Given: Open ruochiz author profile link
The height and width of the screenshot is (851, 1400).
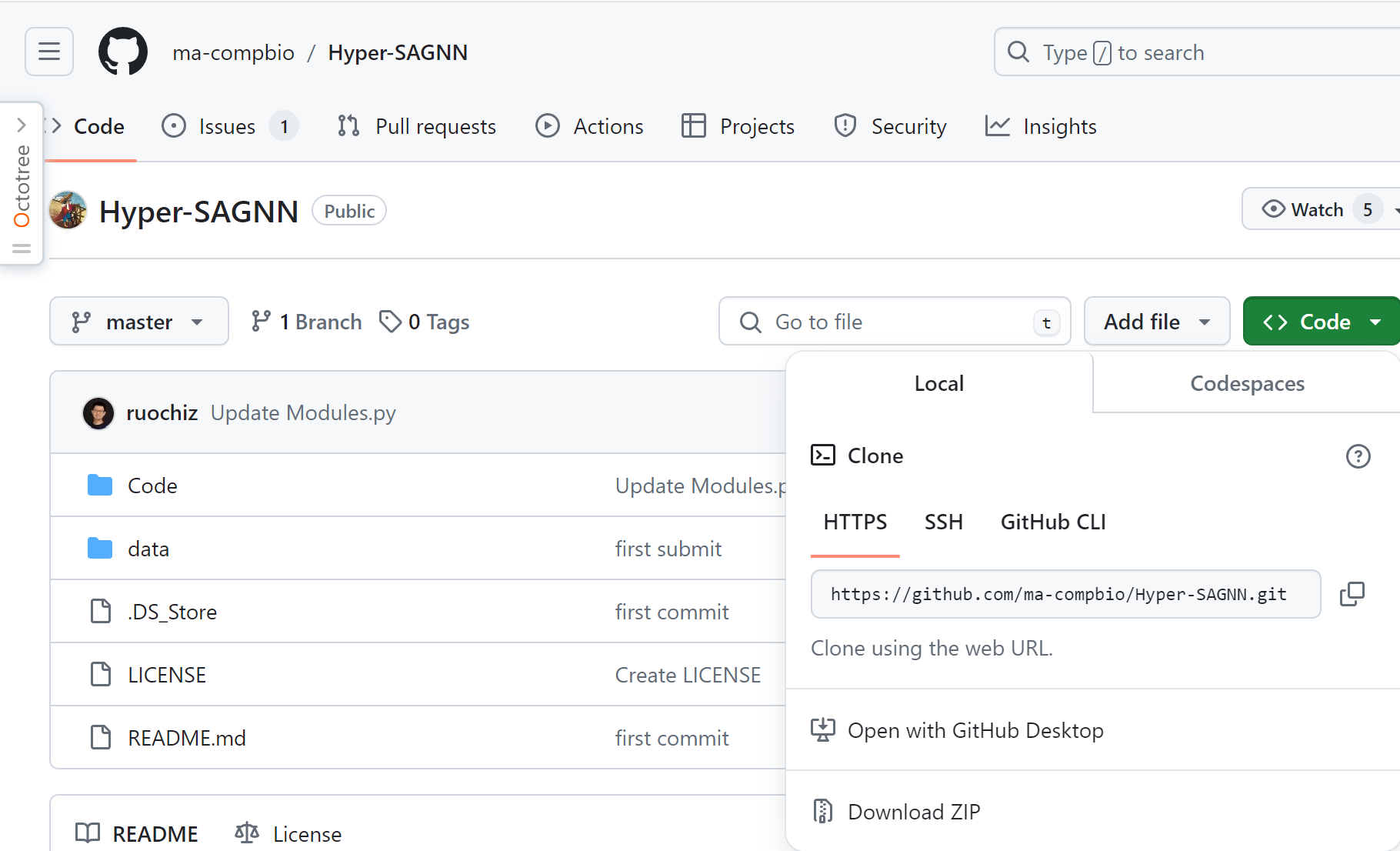Looking at the screenshot, I should coord(162,413).
